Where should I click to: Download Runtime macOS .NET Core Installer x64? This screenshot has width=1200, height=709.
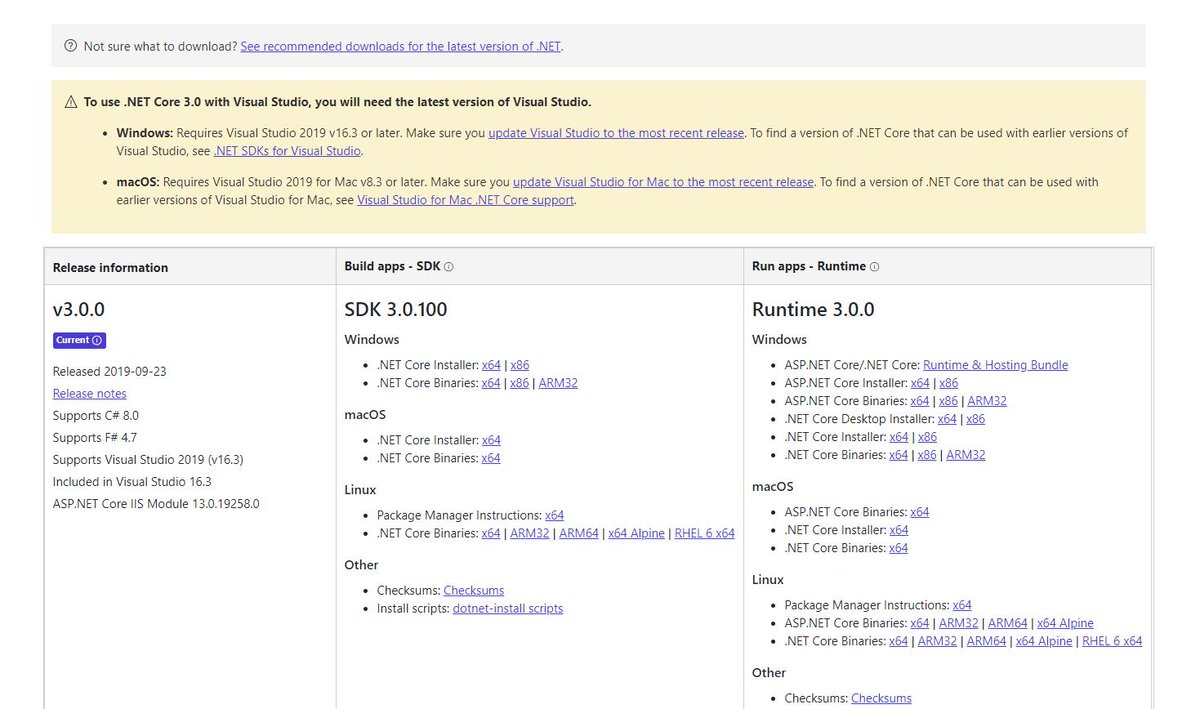[x=899, y=530]
